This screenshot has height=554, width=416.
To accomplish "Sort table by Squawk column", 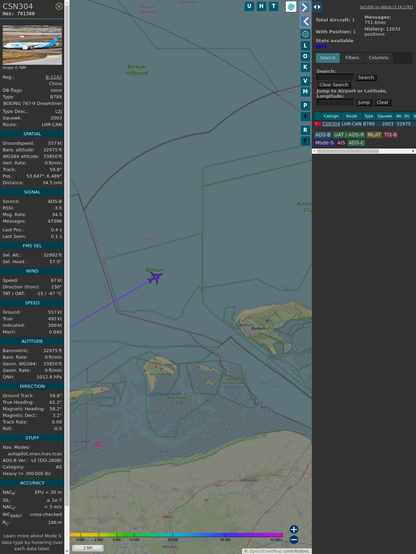I will tap(384, 116).
